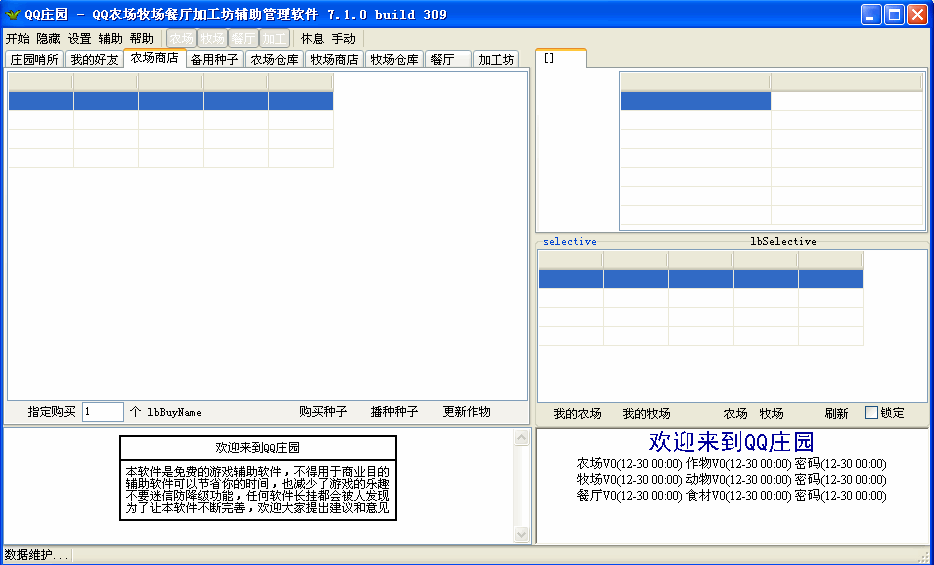Switch to the 牧场仓库 tab
Viewport: 934px width, 565px height.
[394, 60]
